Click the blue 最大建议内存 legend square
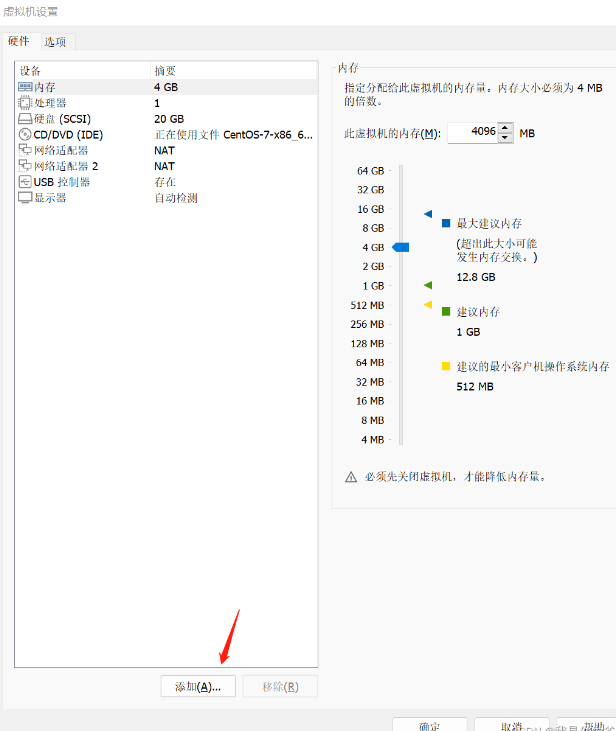The height and width of the screenshot is (731, 616). 446,223
